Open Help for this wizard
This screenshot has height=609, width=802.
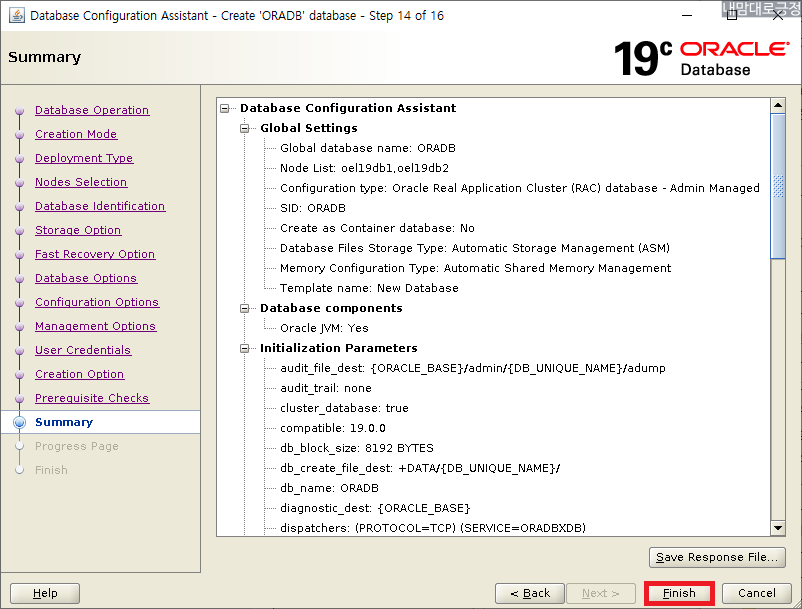pos(45,593)
